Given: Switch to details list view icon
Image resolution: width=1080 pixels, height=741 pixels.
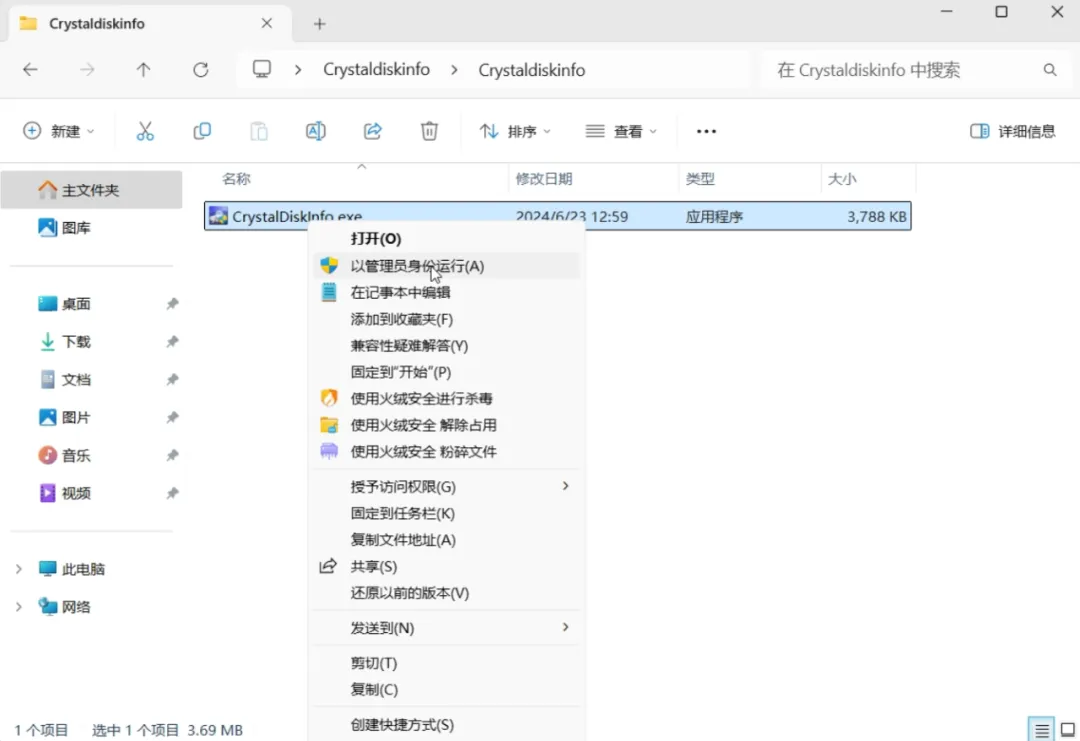Looking at the screenshot, I should tap(1041, 729).
